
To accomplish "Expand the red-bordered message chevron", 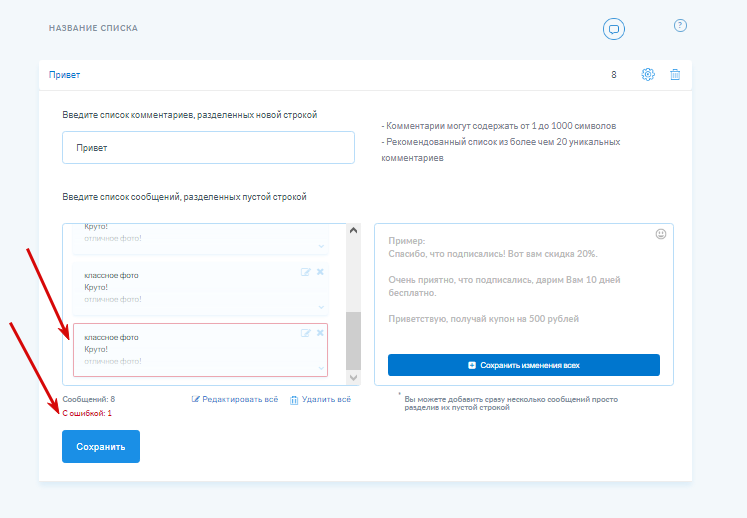I will click(x=321, y=368).
